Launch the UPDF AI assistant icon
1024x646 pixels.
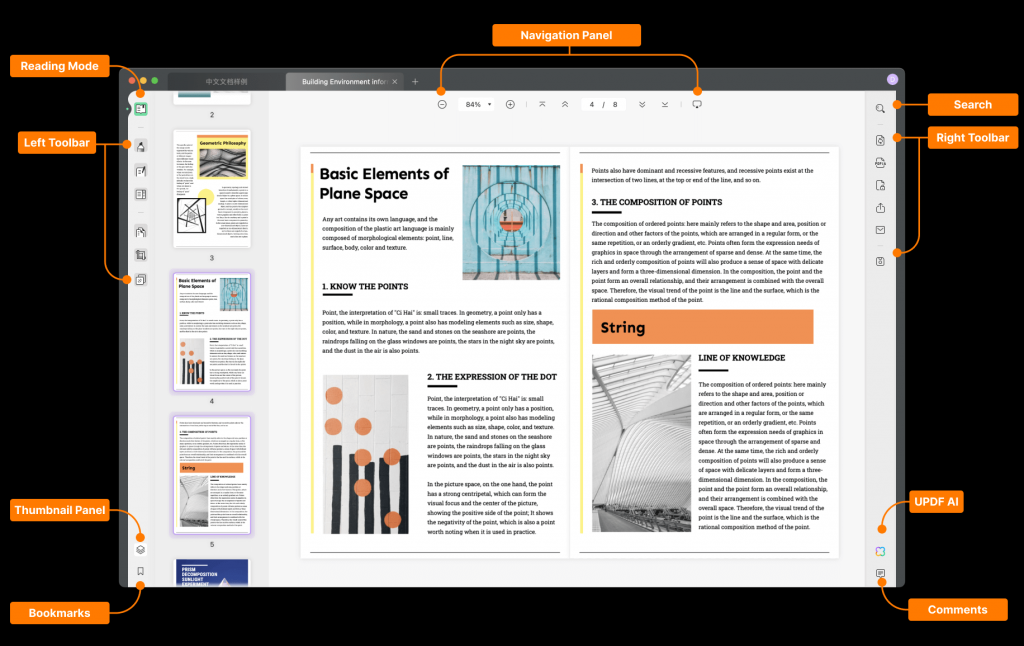pyautogui.click(x=880, y=551)
